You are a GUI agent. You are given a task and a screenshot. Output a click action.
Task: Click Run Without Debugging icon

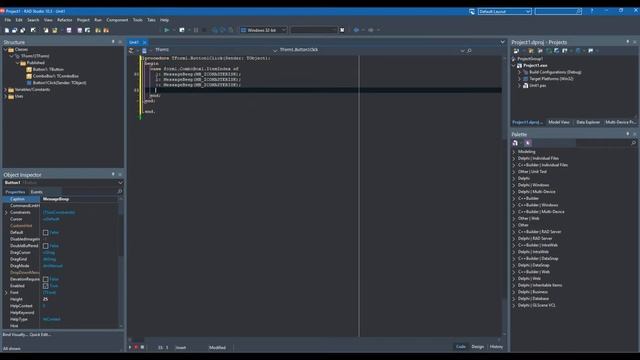182,30
